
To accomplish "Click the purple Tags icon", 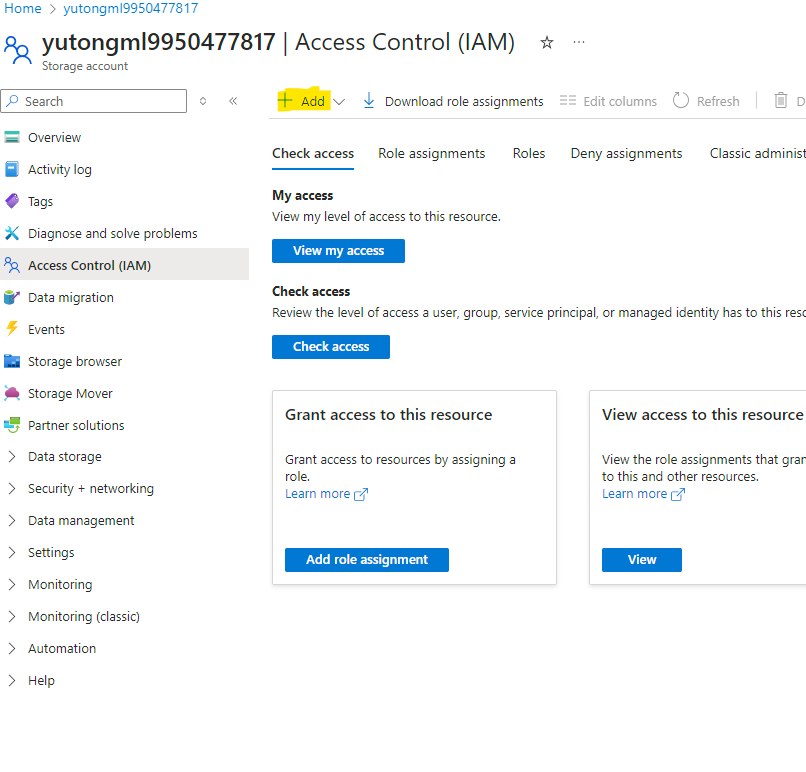I will pos(12,201).
